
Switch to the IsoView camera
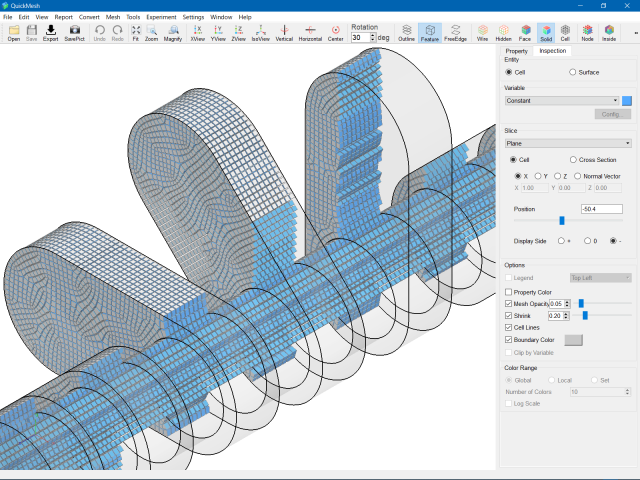coord(260,33)
